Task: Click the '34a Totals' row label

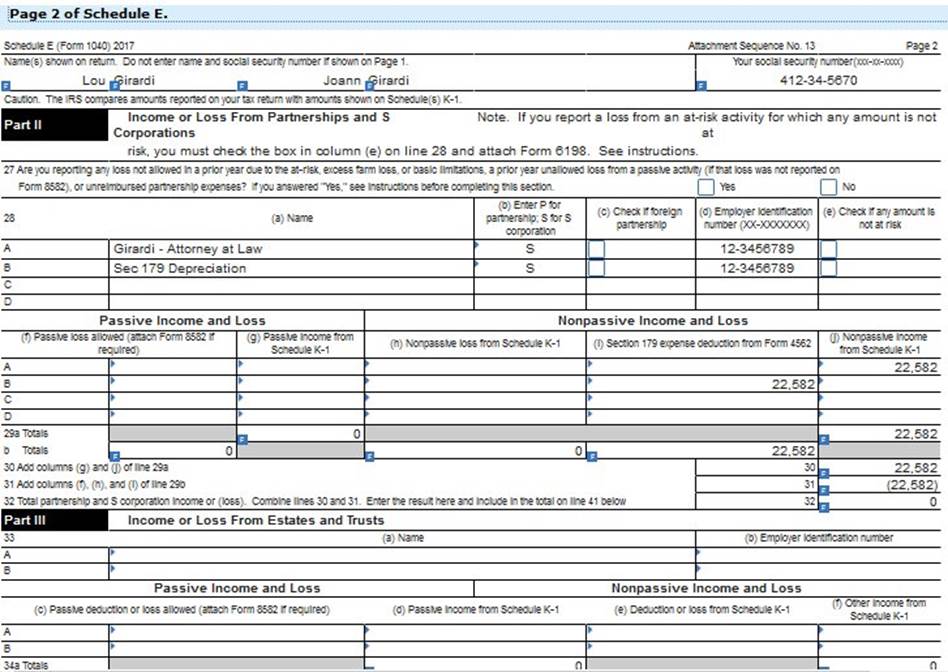Action: click(26, 665)
